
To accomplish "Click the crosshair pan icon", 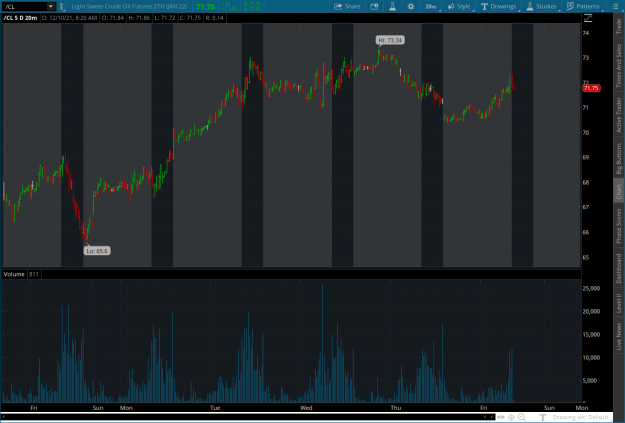I will (x=511, y=417).
